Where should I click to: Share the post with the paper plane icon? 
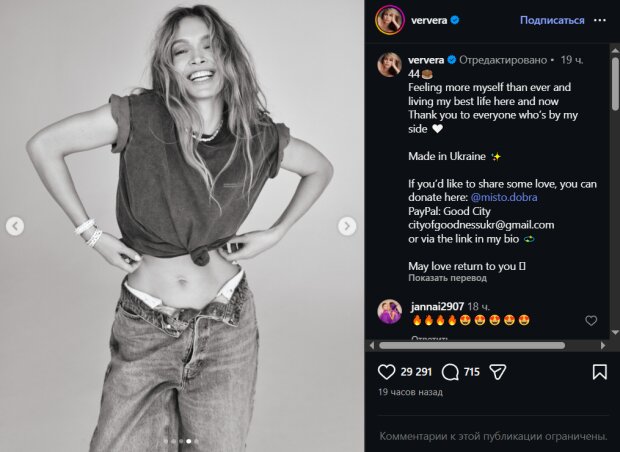499,372
